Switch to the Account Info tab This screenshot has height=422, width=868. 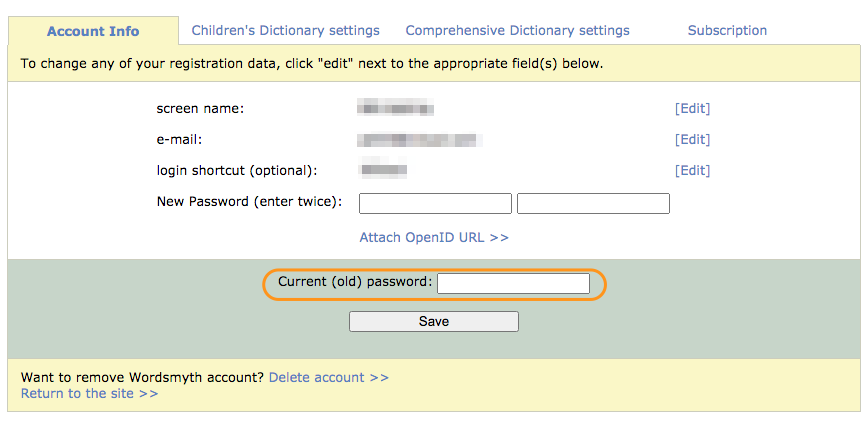coord(93,31)
